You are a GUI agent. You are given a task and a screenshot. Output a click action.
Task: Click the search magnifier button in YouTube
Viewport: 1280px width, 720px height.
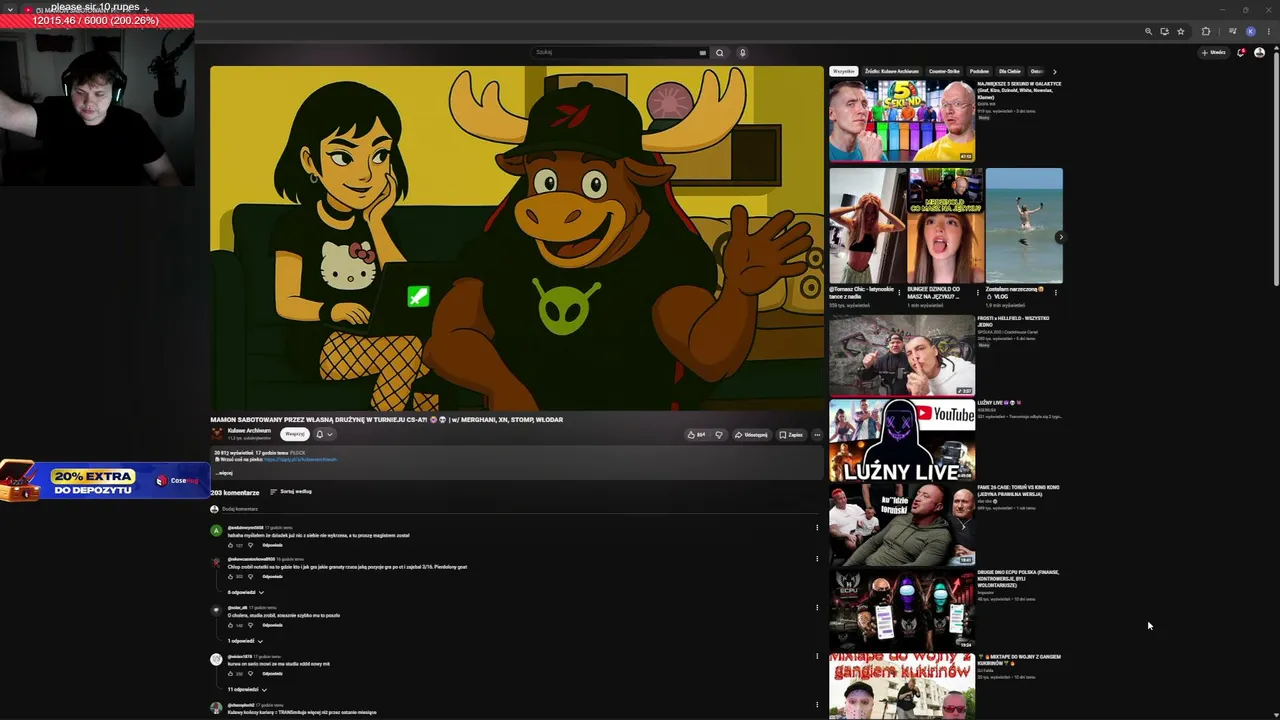[x=719, y=53]
